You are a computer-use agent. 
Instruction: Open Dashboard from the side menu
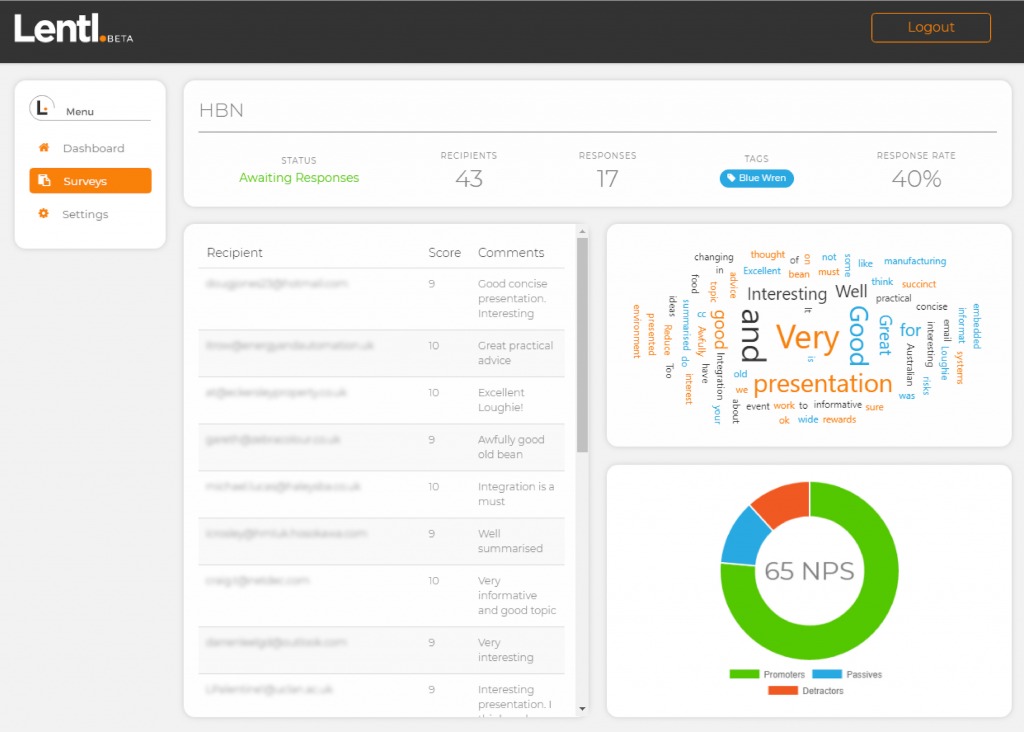(93, 148)
